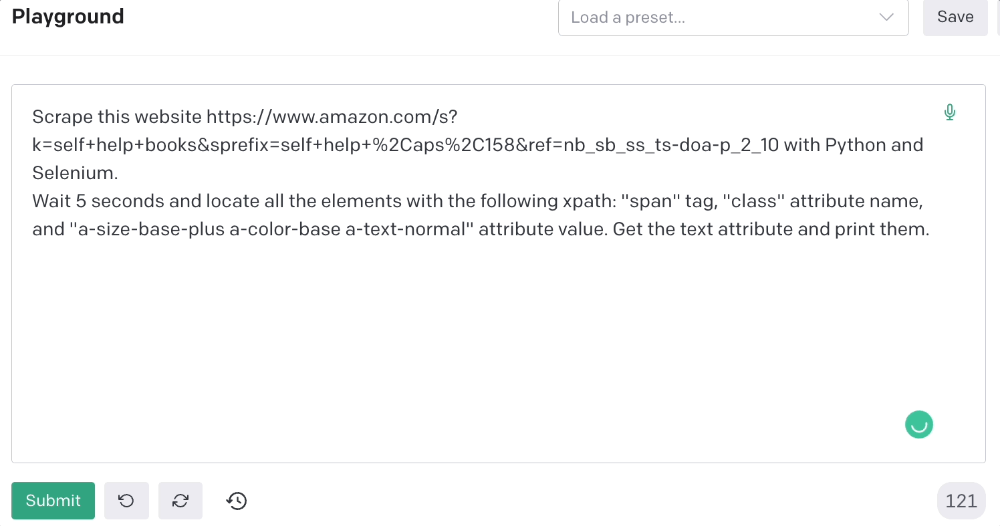Click the 121 token count badge
The image size is (1000, 526).
[x=961, y=501]
